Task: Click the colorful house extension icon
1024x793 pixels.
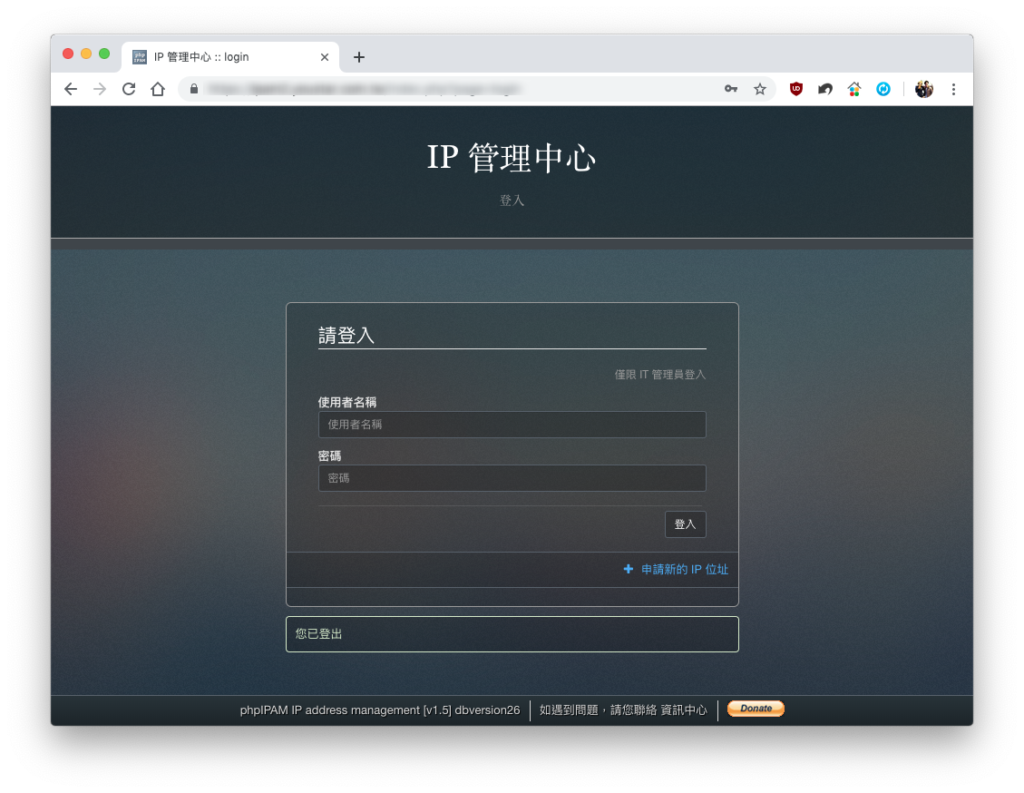Action: [x=854, y=89]
